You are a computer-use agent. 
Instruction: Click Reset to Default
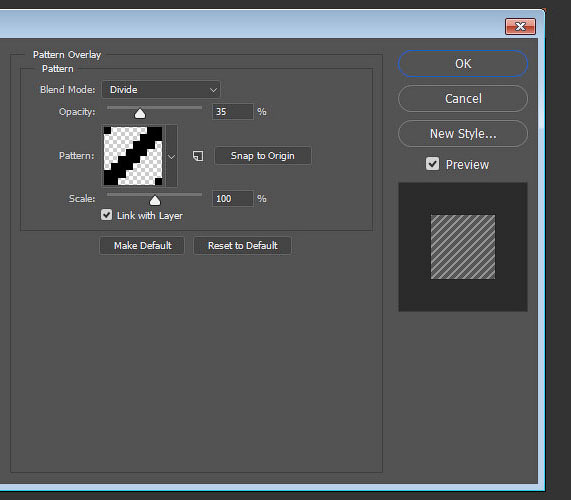[x=243, y=246]
